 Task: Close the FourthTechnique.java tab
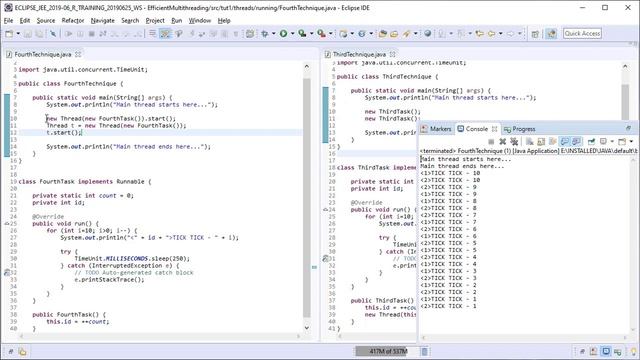click(78, 54)
